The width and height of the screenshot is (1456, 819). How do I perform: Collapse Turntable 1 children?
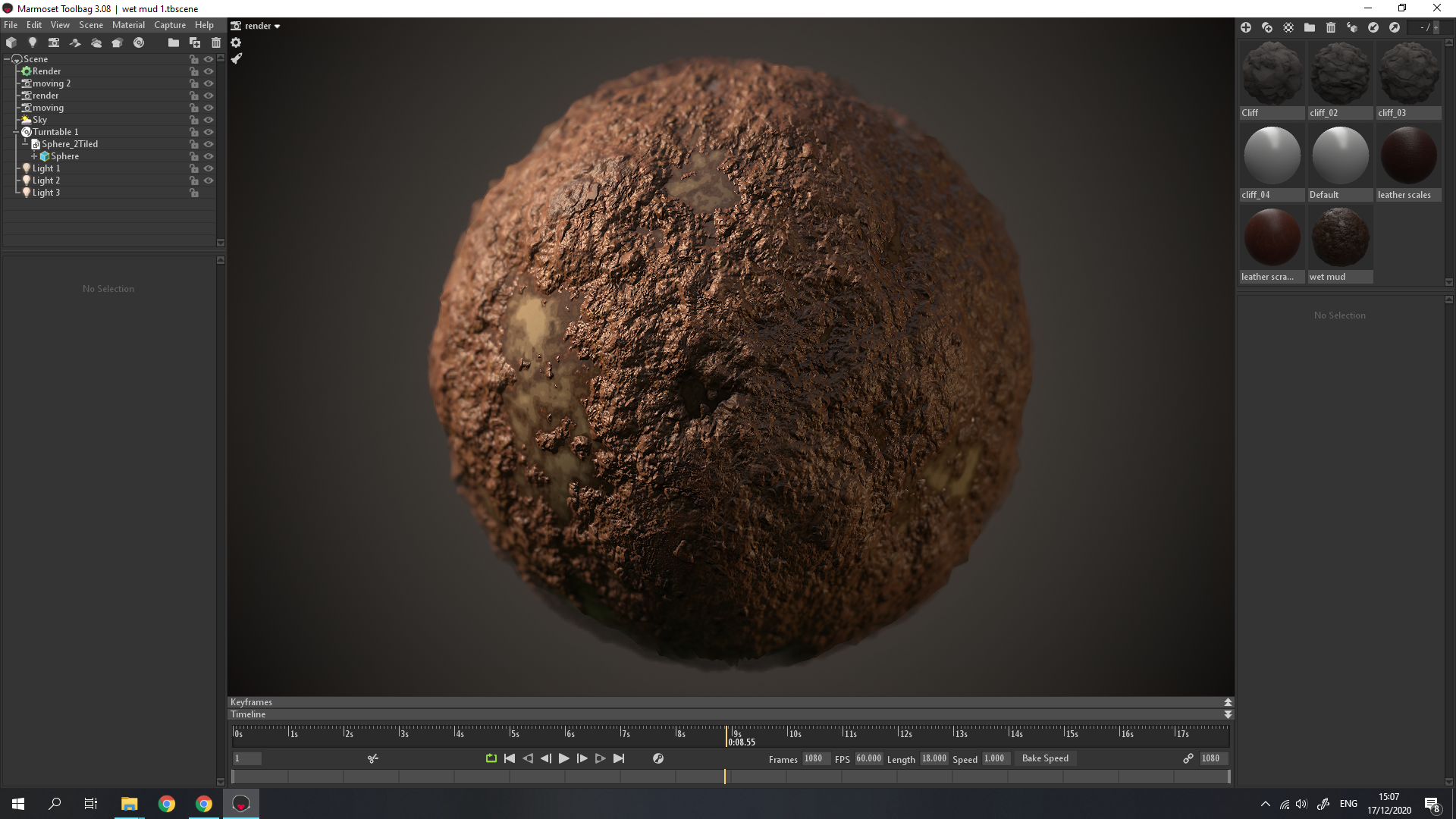(16, 132)
